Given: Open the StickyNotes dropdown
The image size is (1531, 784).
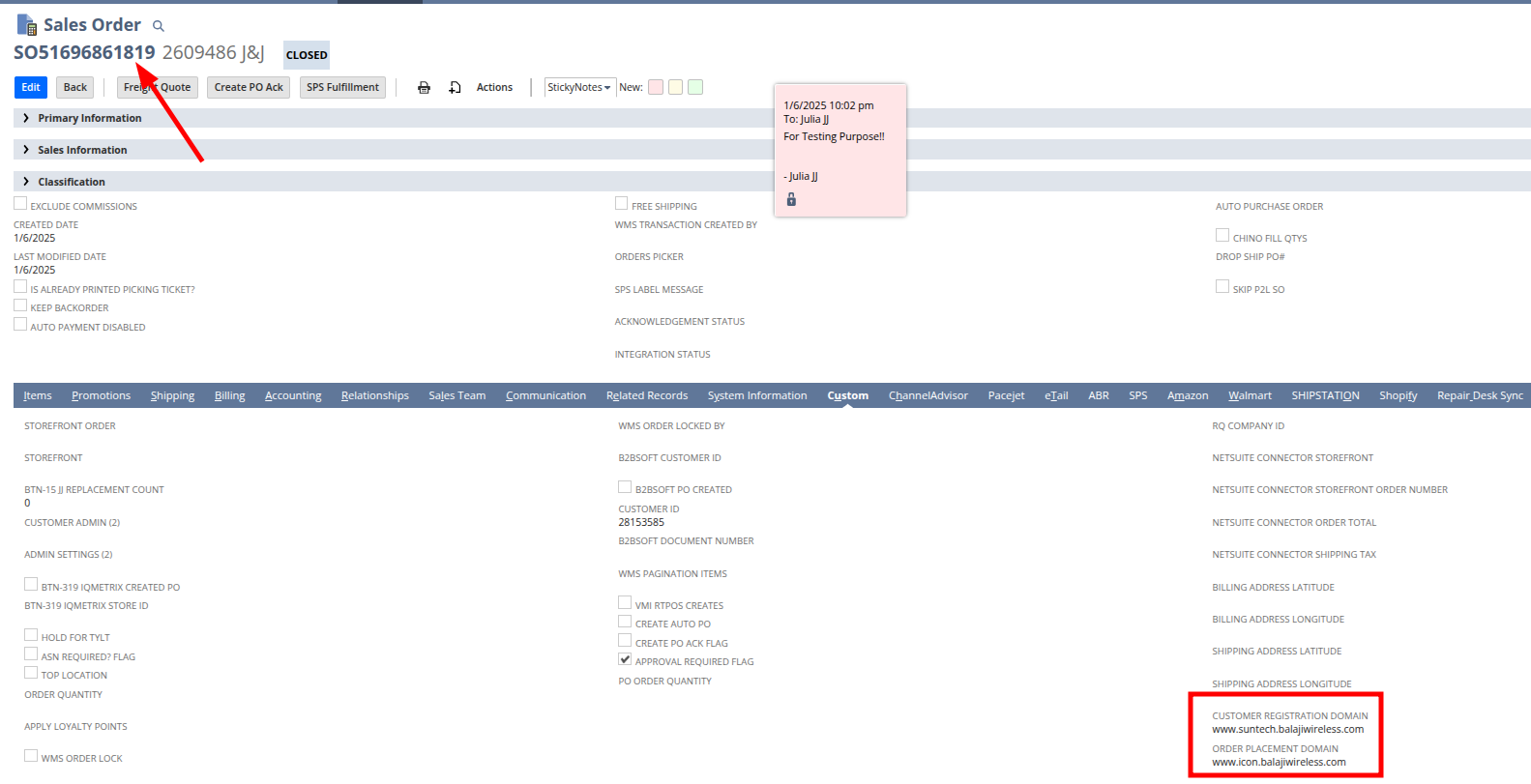Looking at the screenshot, I should pos(579,87).
